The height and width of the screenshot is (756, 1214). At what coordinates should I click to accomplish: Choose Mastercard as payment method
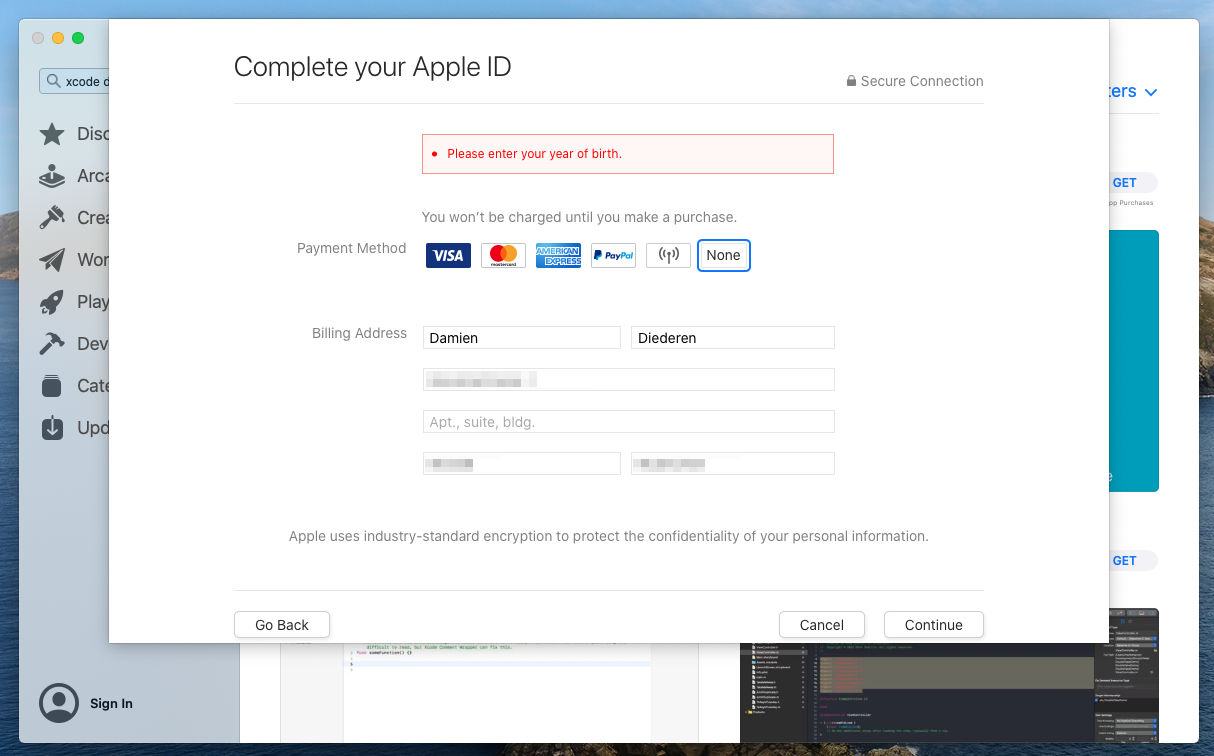pyautogui.click(x=503, y=256)
